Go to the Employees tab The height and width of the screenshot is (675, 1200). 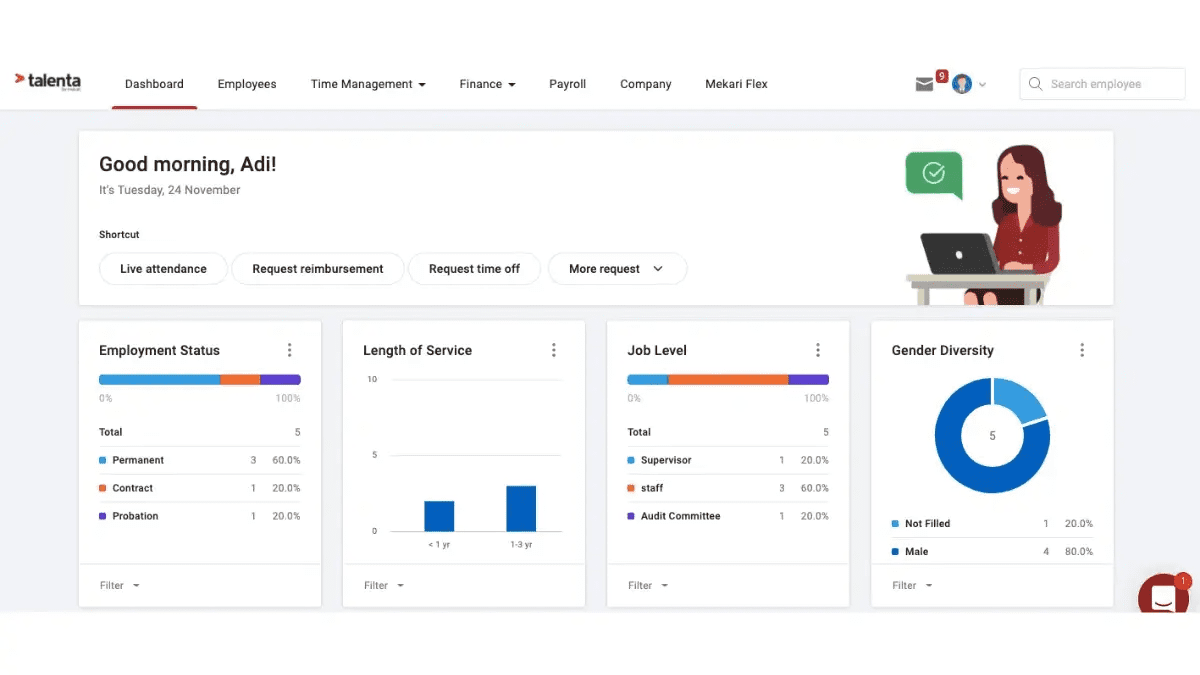click(247, 84)
